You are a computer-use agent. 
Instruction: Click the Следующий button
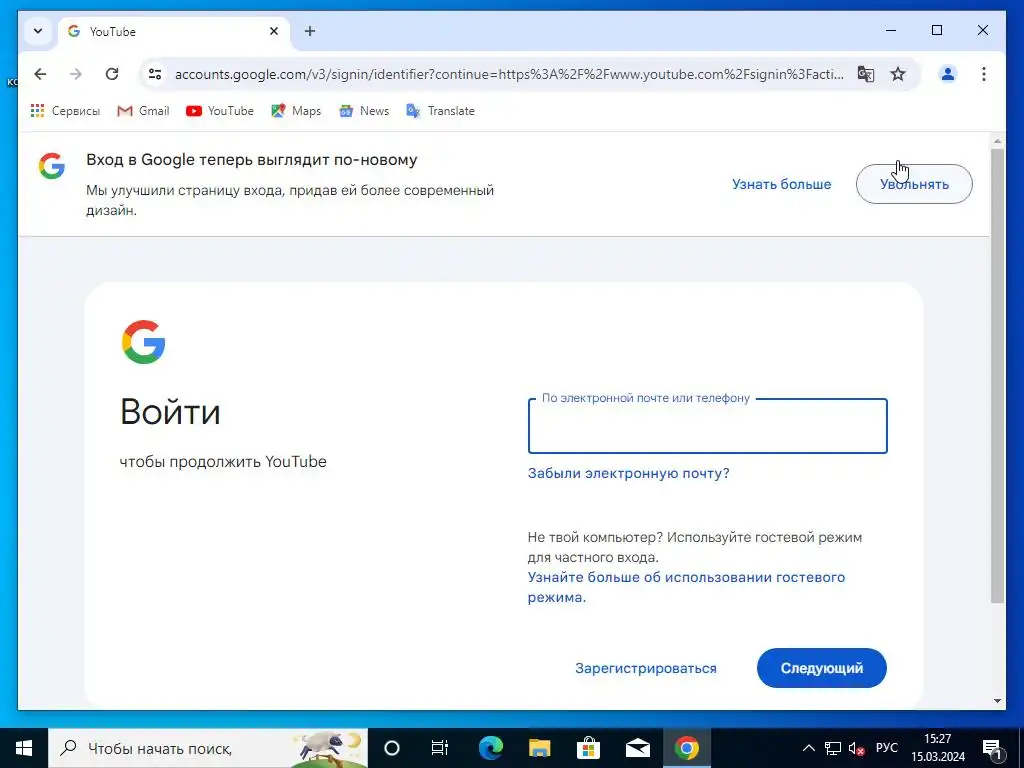(x=822, y=668)
